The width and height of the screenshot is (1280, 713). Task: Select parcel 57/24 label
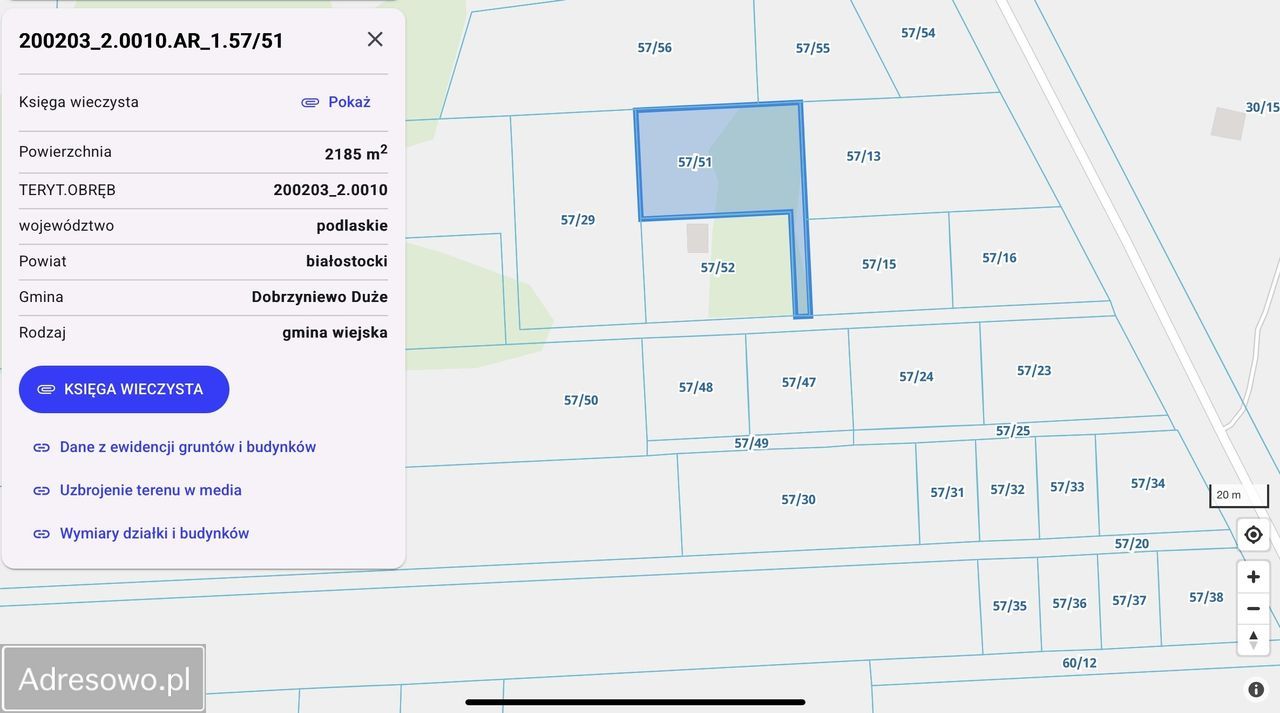[x=916, y=377]
